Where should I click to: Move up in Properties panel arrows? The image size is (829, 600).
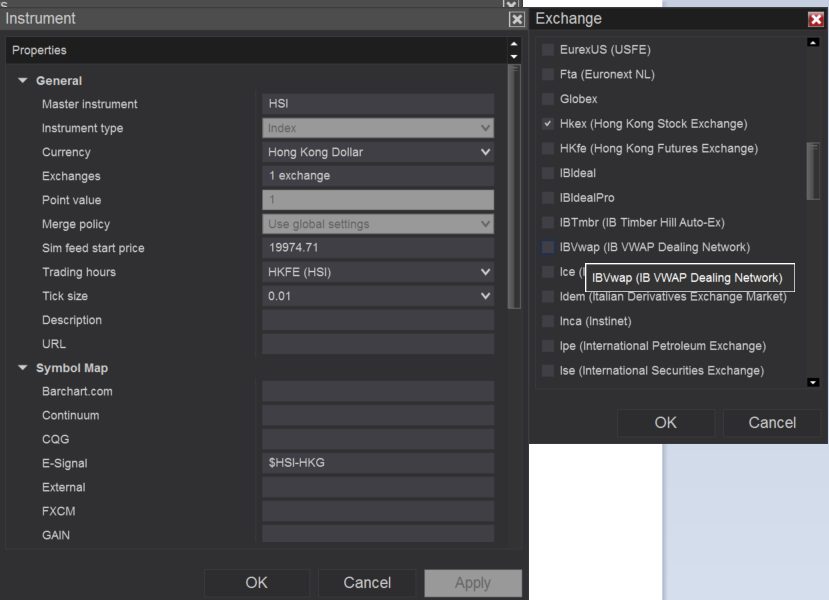click(x=514, y=44)
